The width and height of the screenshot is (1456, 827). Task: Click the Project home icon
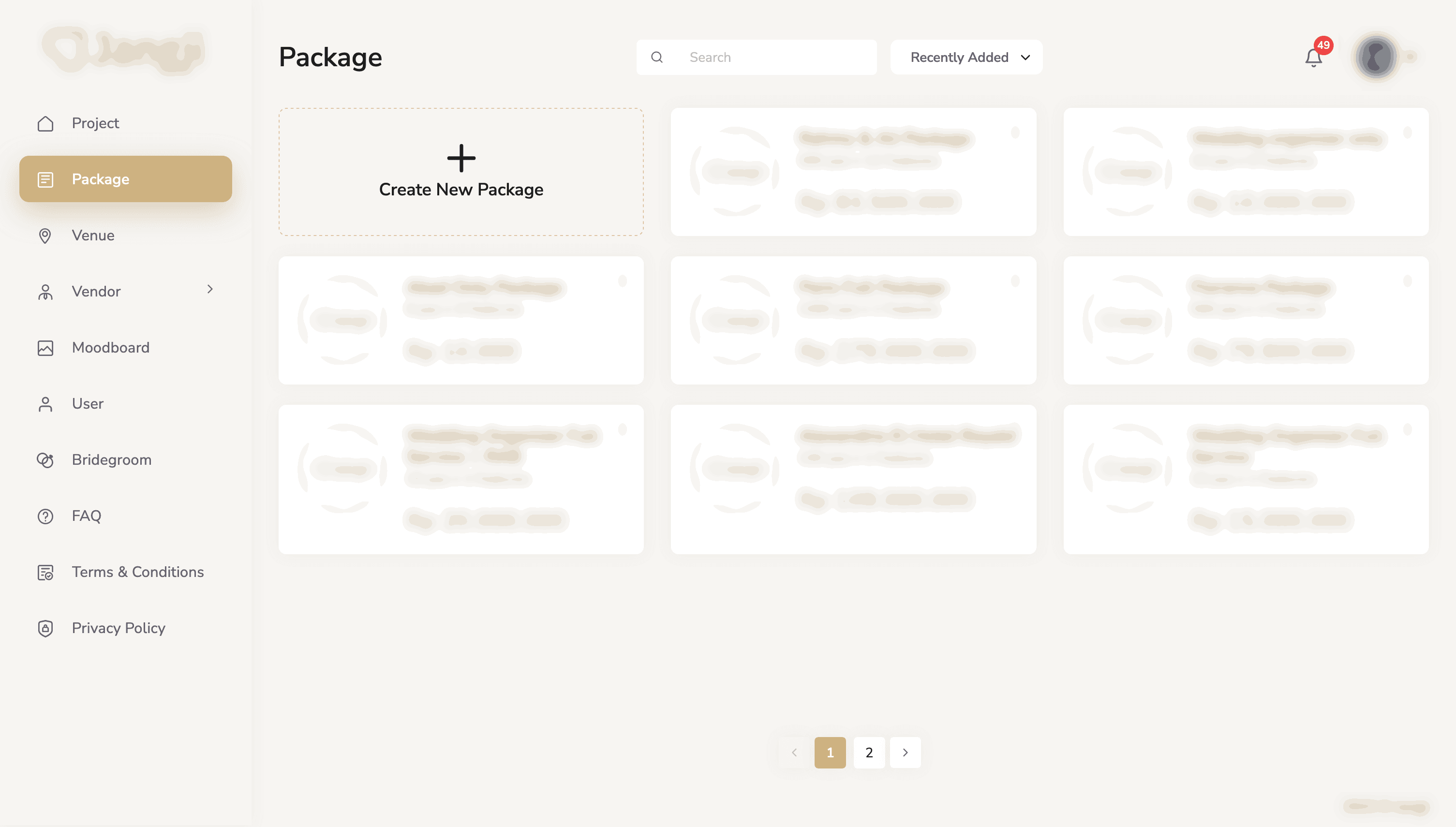point(45,123)
